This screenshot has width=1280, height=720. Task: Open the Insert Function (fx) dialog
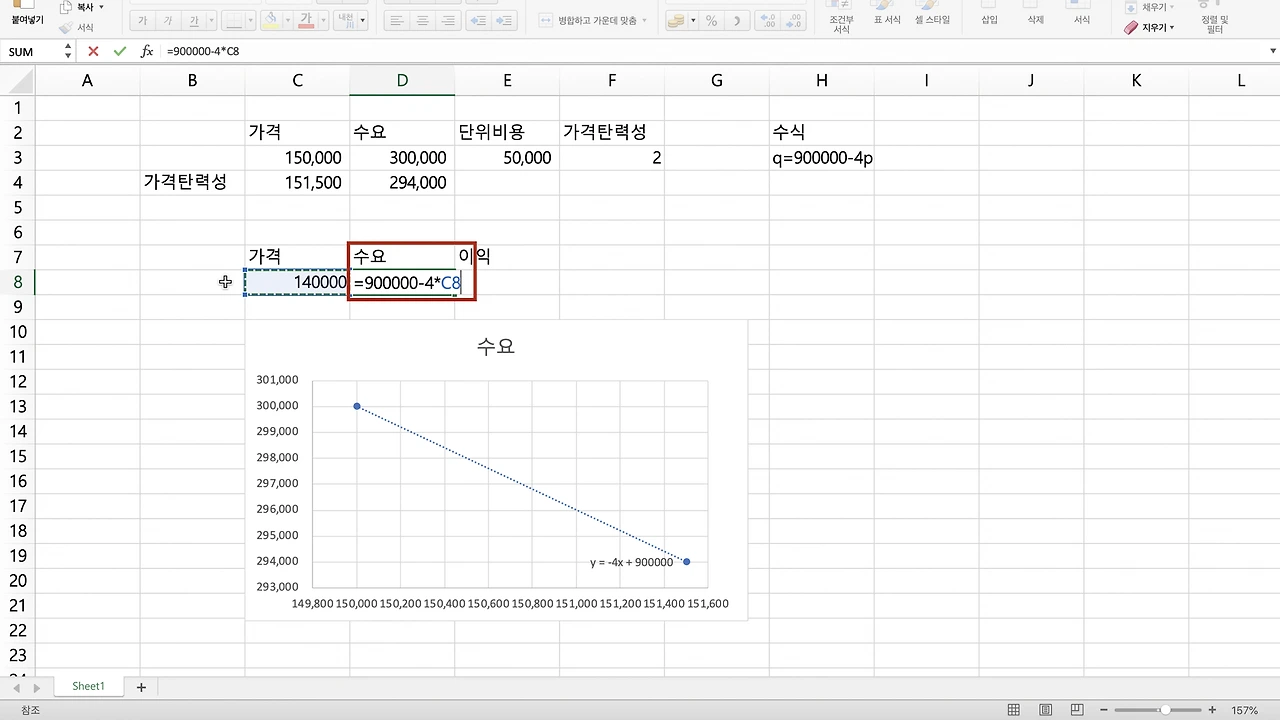(147, 51)
